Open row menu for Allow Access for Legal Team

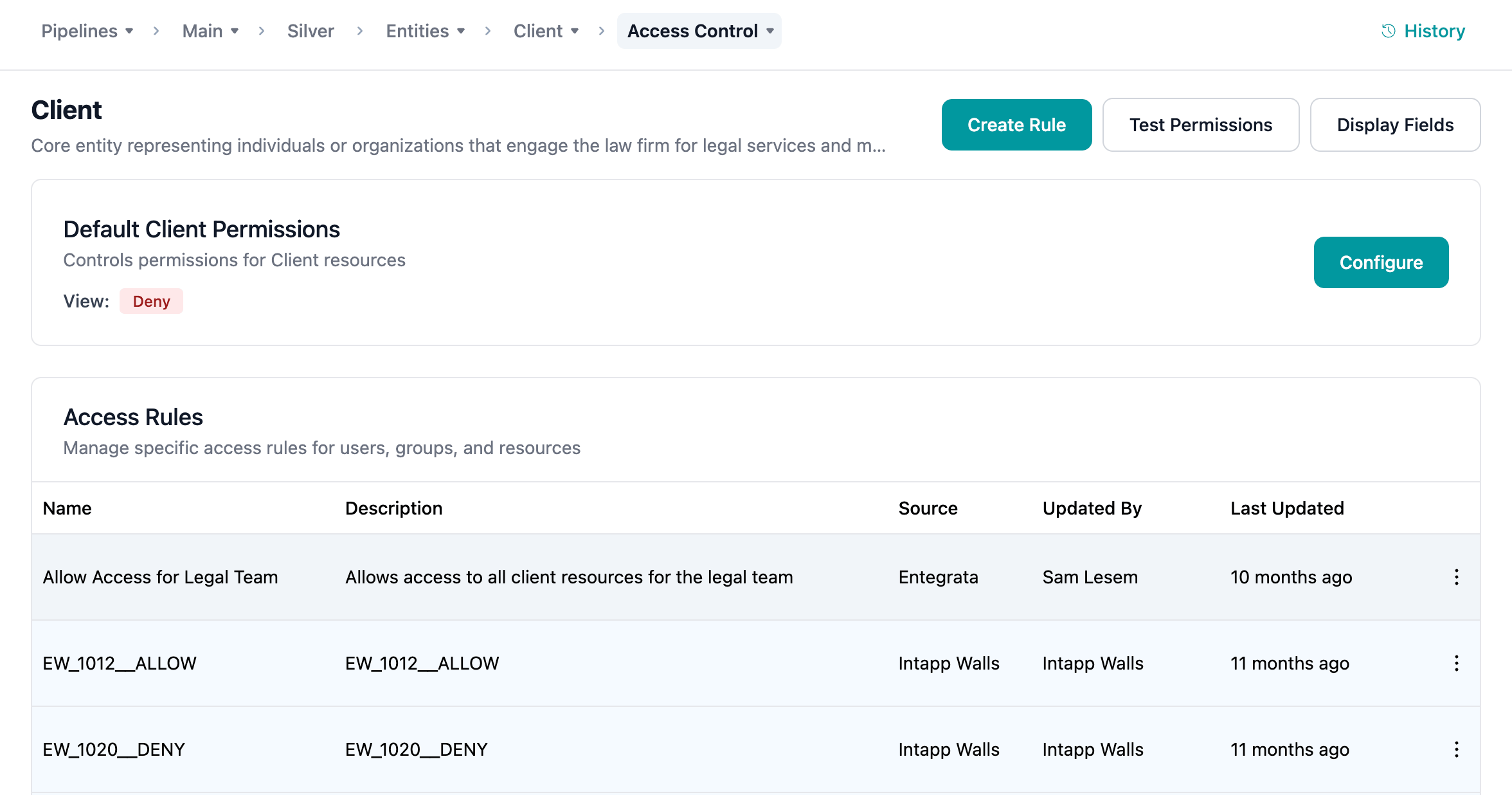[1456, 577]
